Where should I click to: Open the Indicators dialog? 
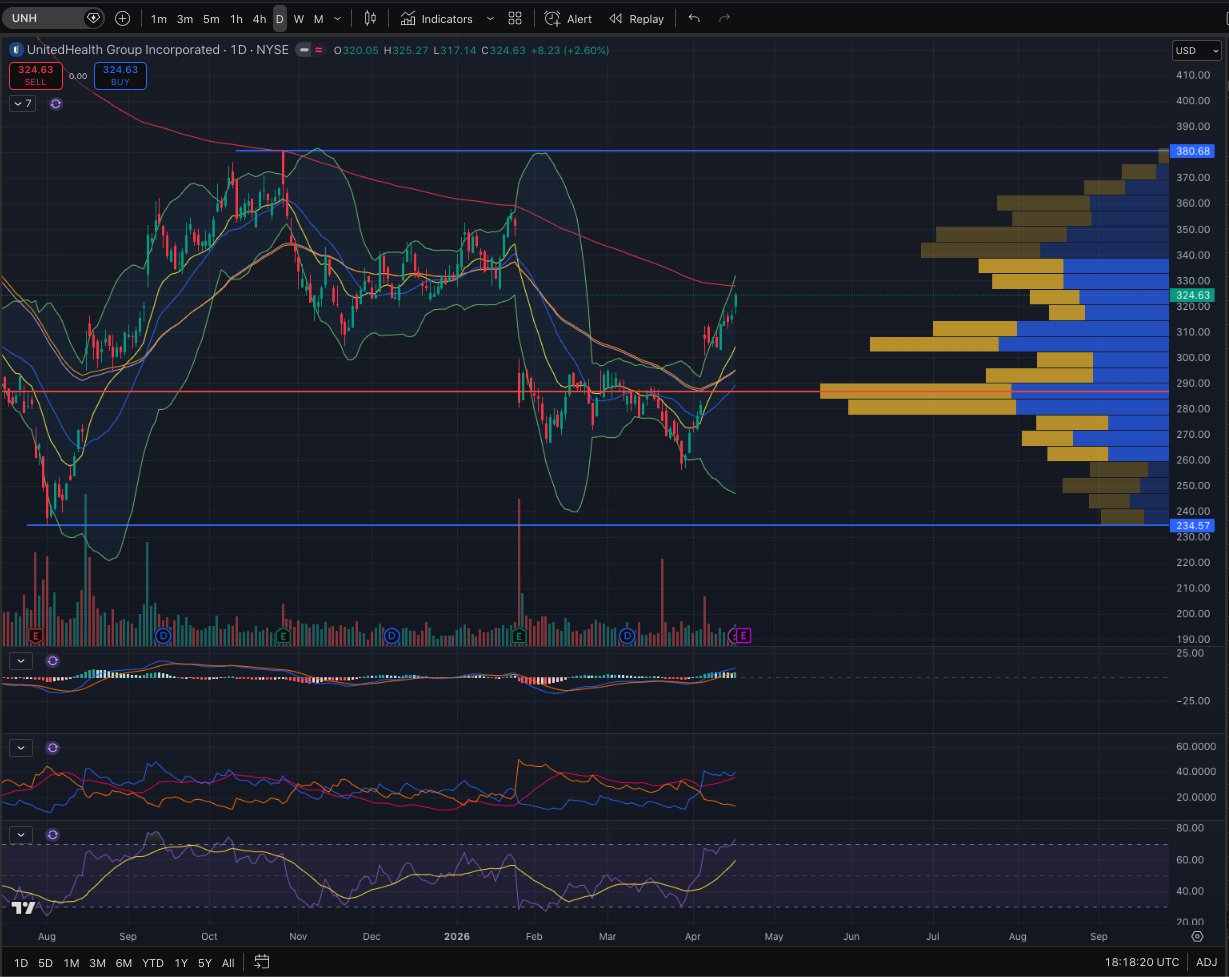coord(436,19)
